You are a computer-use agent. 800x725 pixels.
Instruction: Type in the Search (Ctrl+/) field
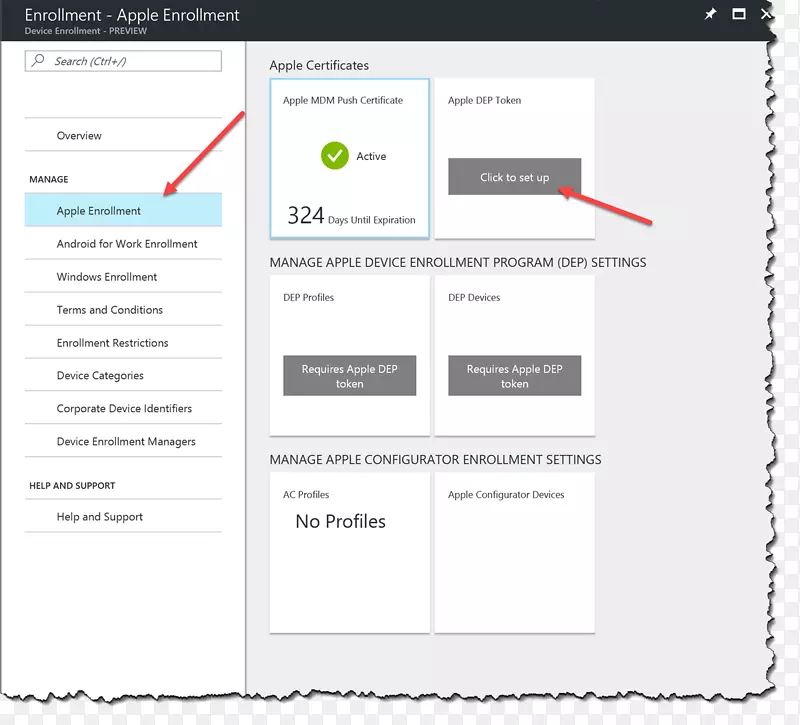(130, 61)
